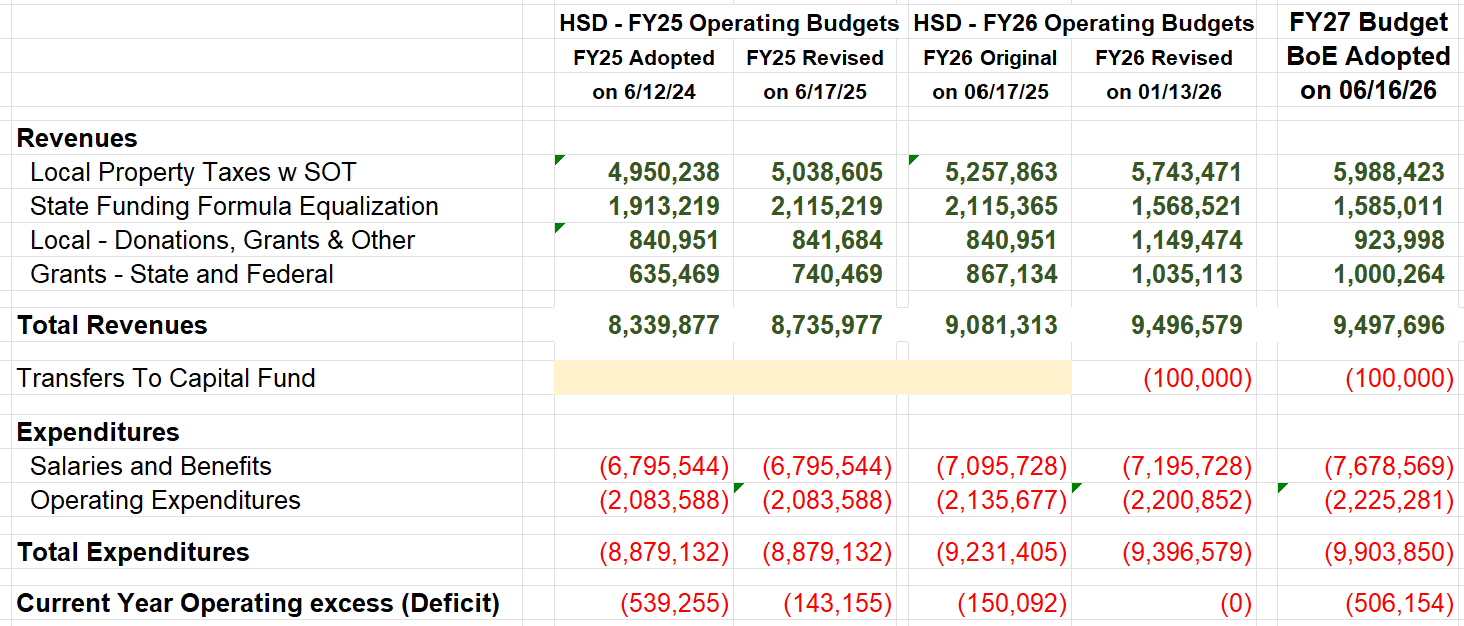The width and height of the screenshot is (1464, 626).
Task: Select the 'HSD - FY26 Operating Budgets' header
Action: tap(1083, 23)
